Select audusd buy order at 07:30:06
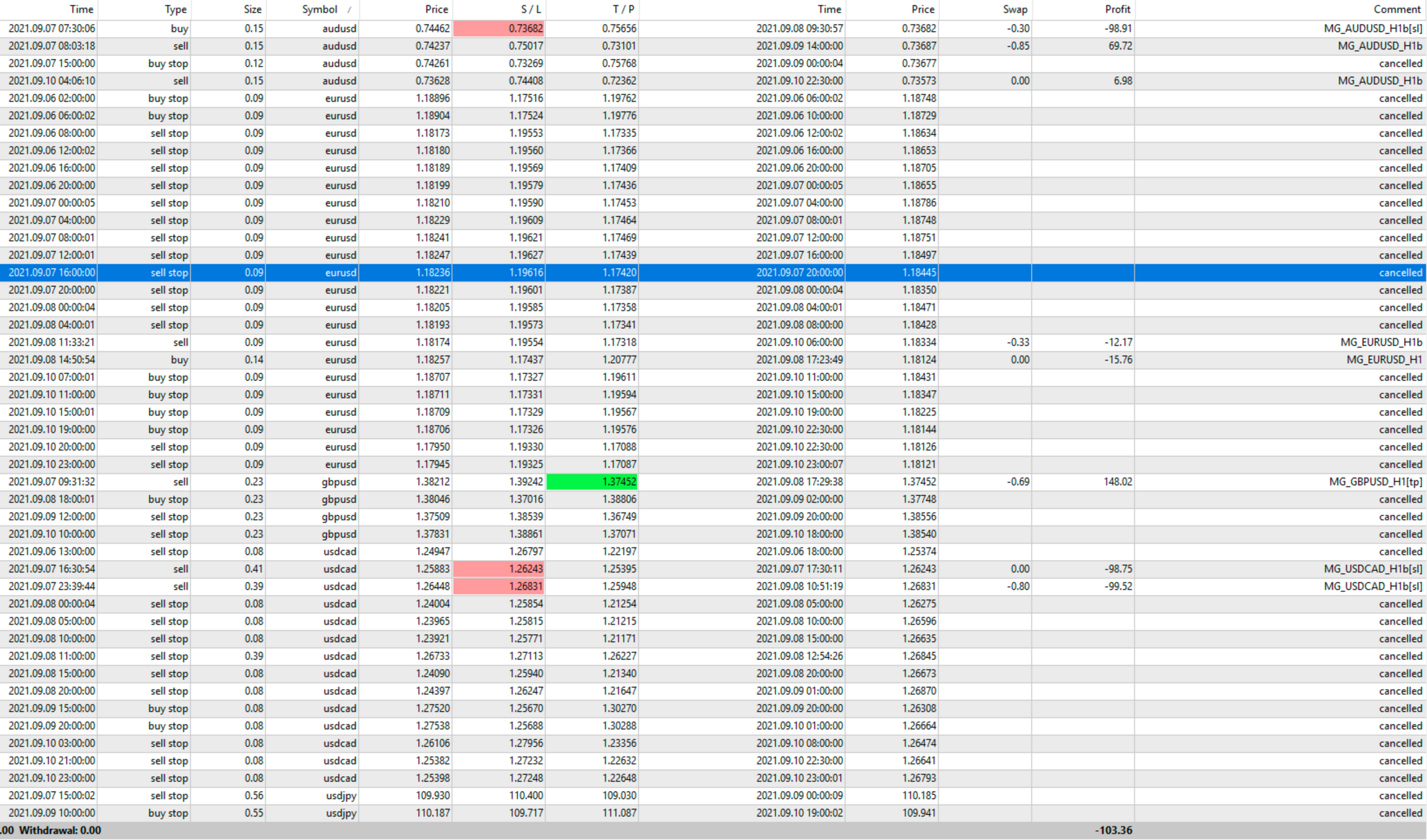Image resolution: width=1427 pixels, height=840 pixels. (52, 29)
